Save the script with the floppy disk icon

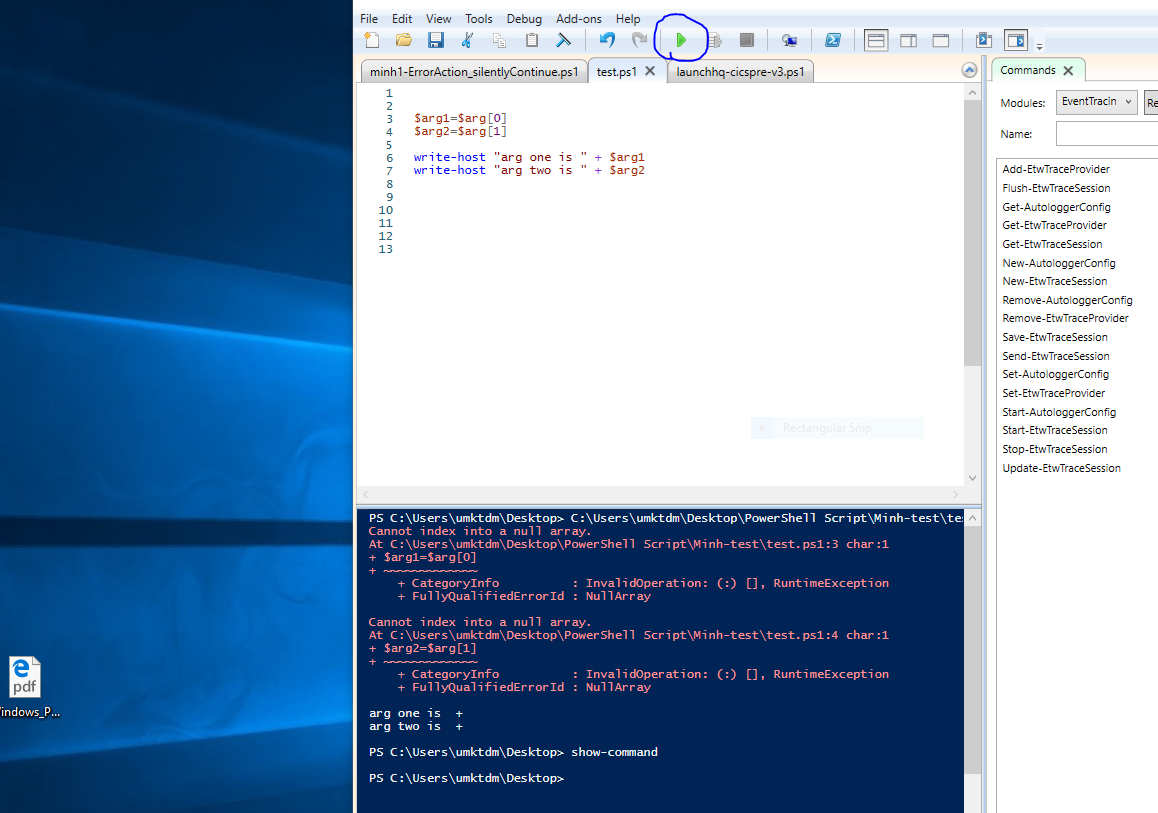pos(436,40)
